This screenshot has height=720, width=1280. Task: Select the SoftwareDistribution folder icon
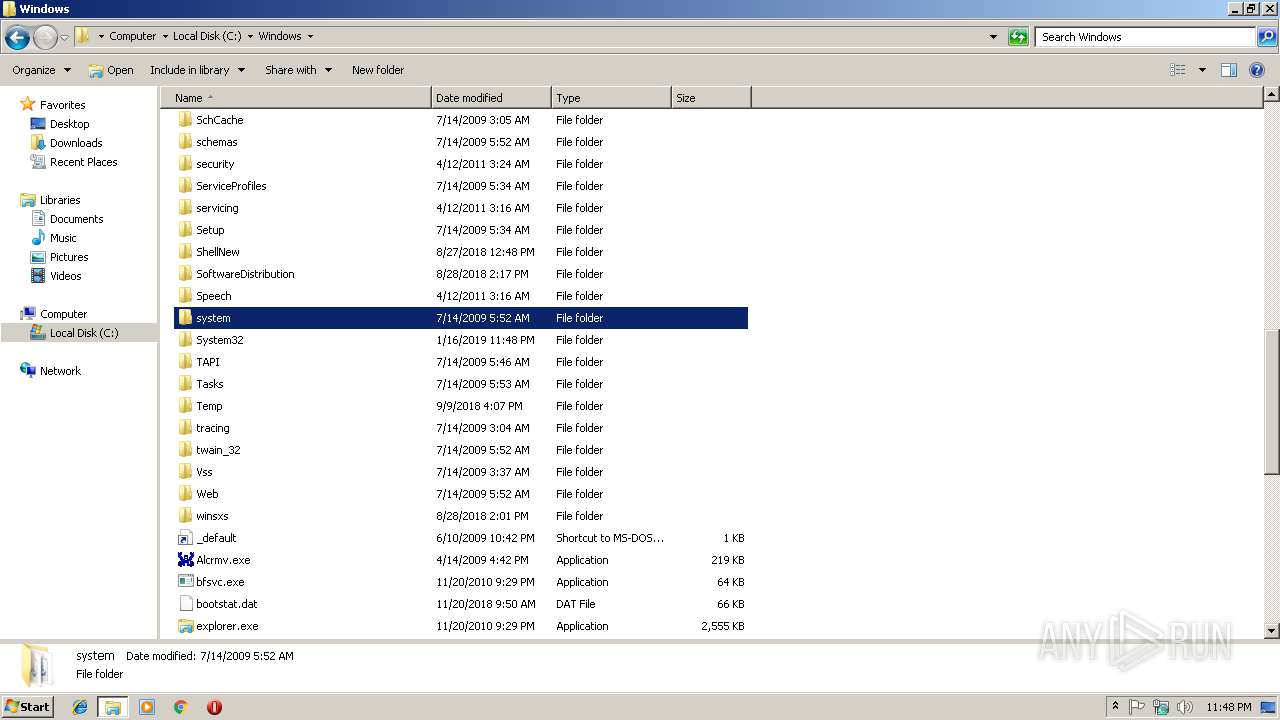pyautogui.click(x=185, y=274)
